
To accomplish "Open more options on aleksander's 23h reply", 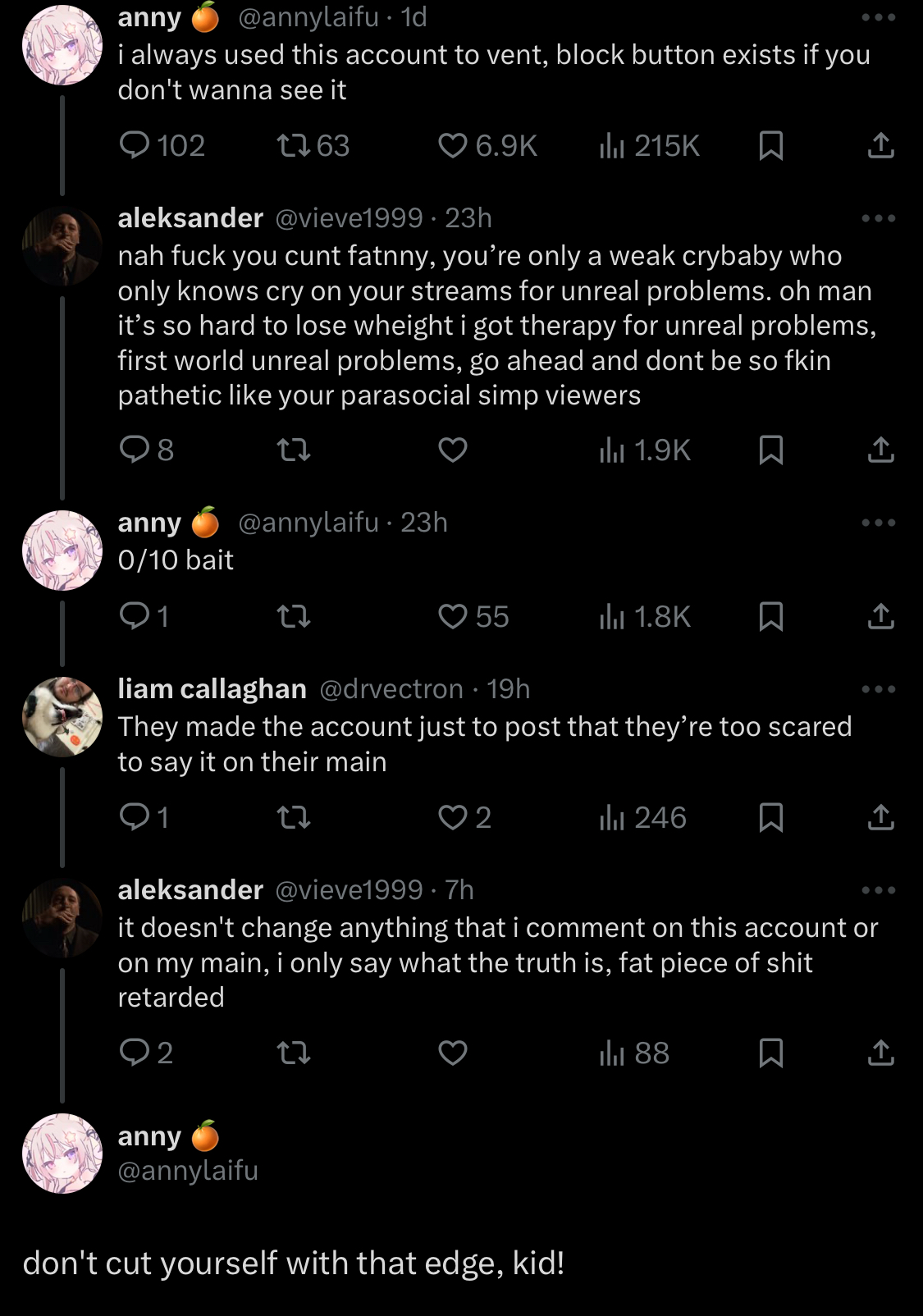I will tap(879, 218).
